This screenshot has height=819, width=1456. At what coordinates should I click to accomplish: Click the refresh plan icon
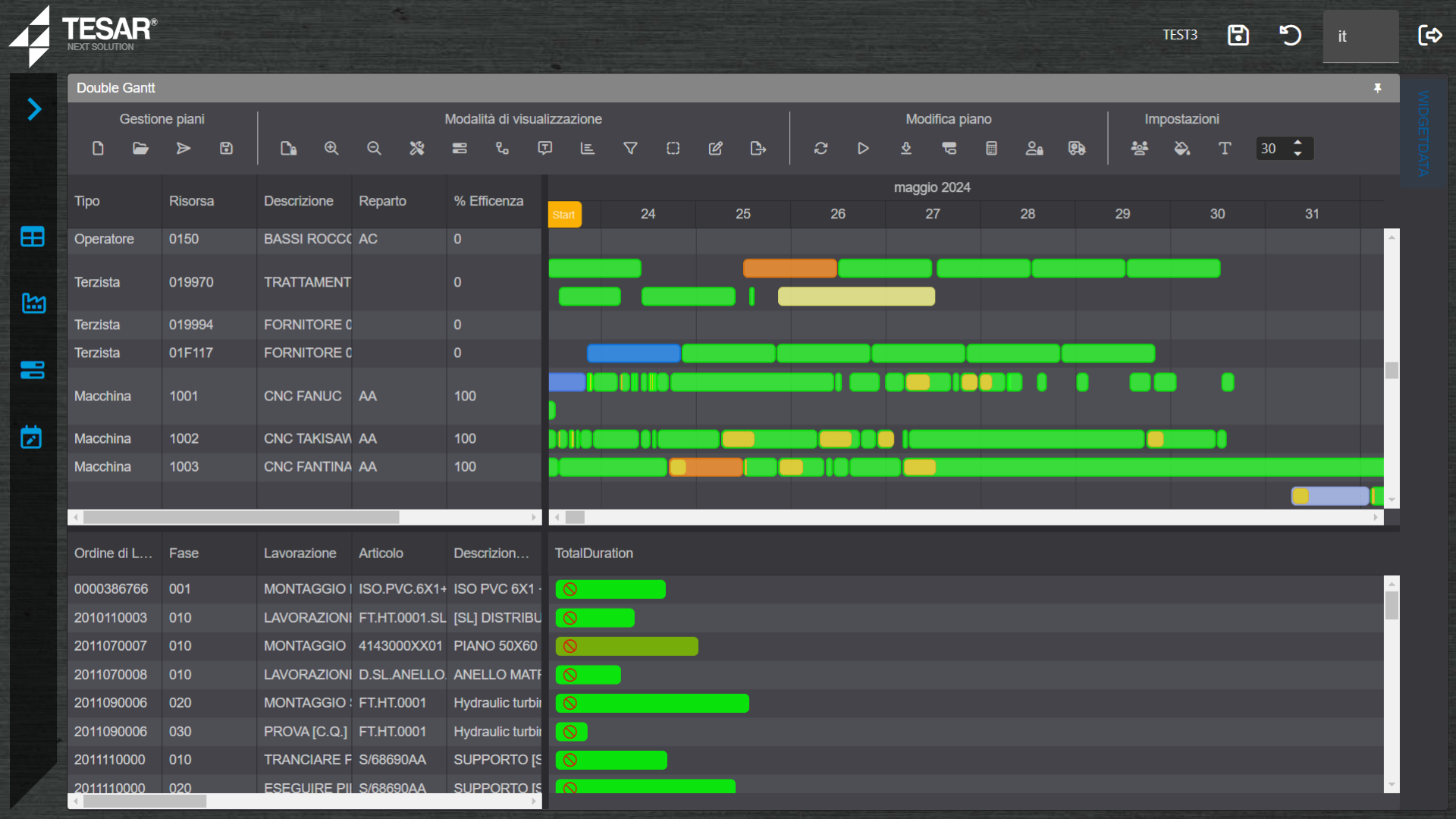click(821, 149)
